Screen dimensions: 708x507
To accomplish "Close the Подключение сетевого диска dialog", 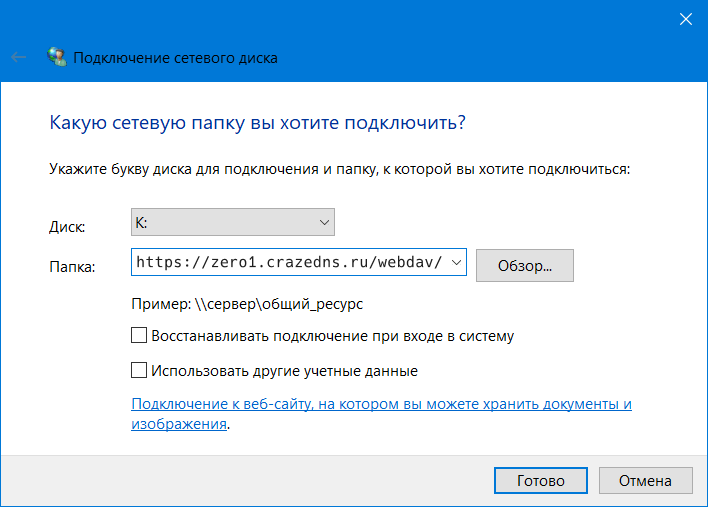I will 685,18.
